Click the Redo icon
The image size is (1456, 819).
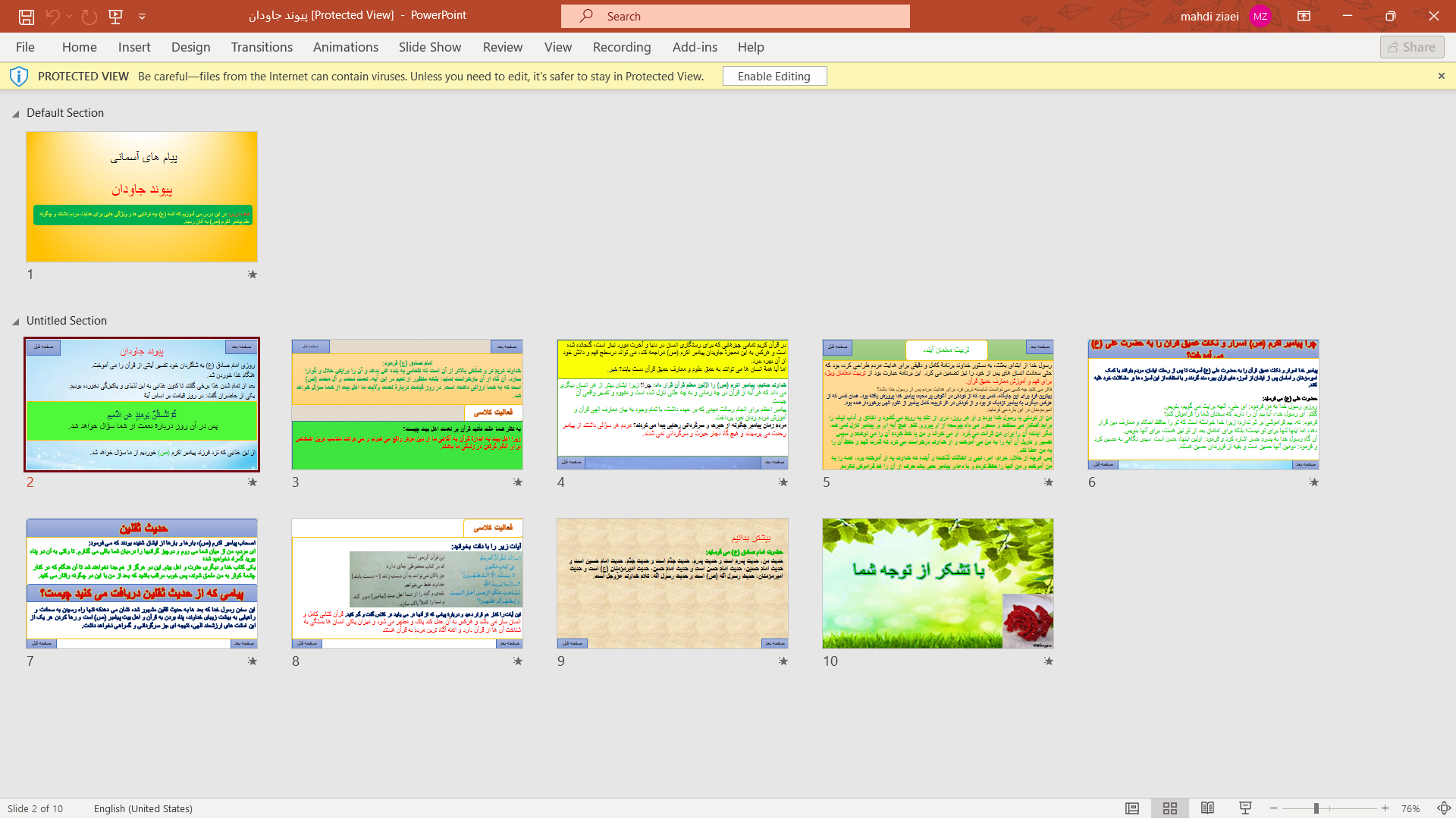(89, 16)
